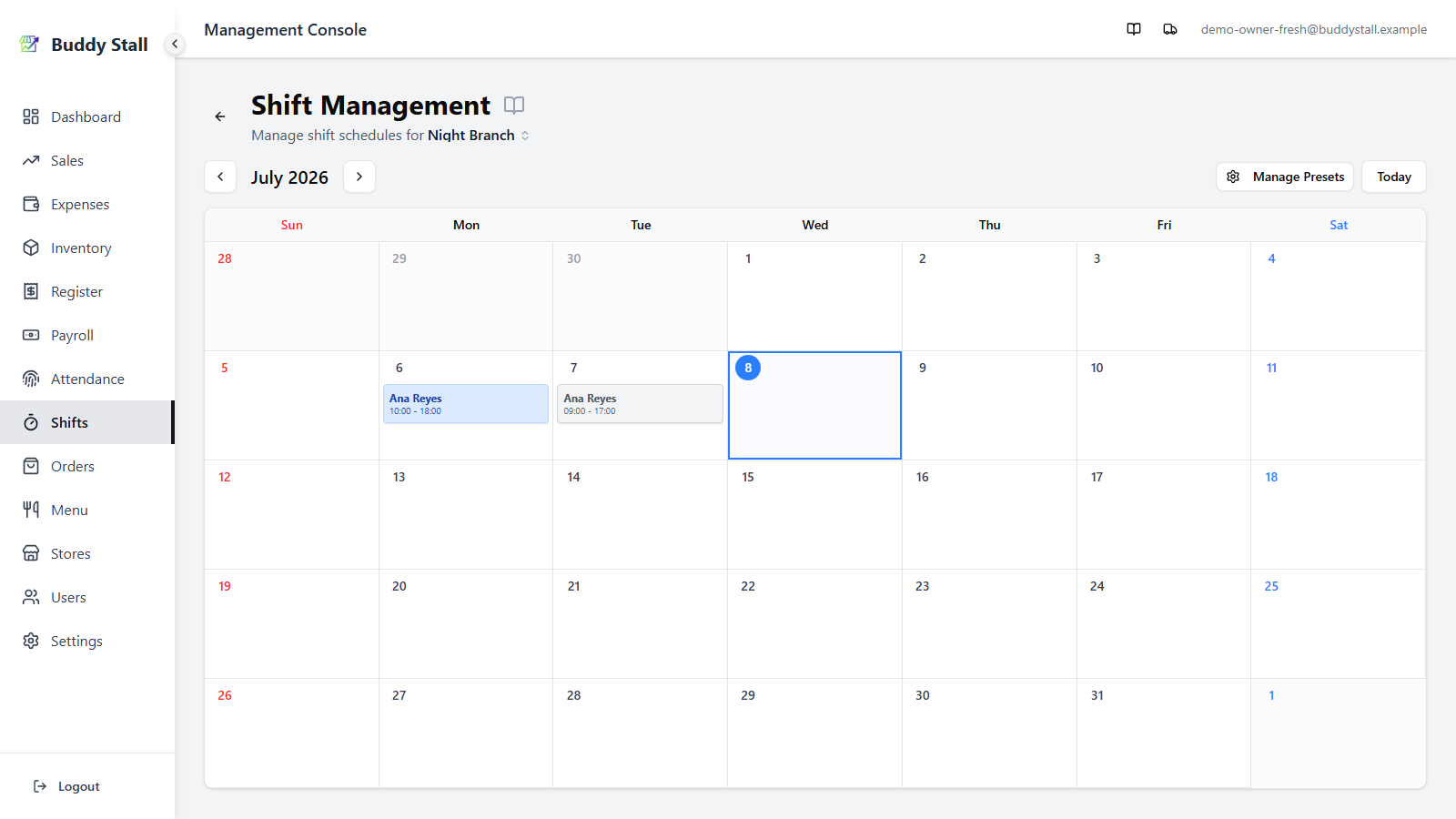Screen dimensions: 1456x819
Task: Click the Management Console title
Action: 285,30
